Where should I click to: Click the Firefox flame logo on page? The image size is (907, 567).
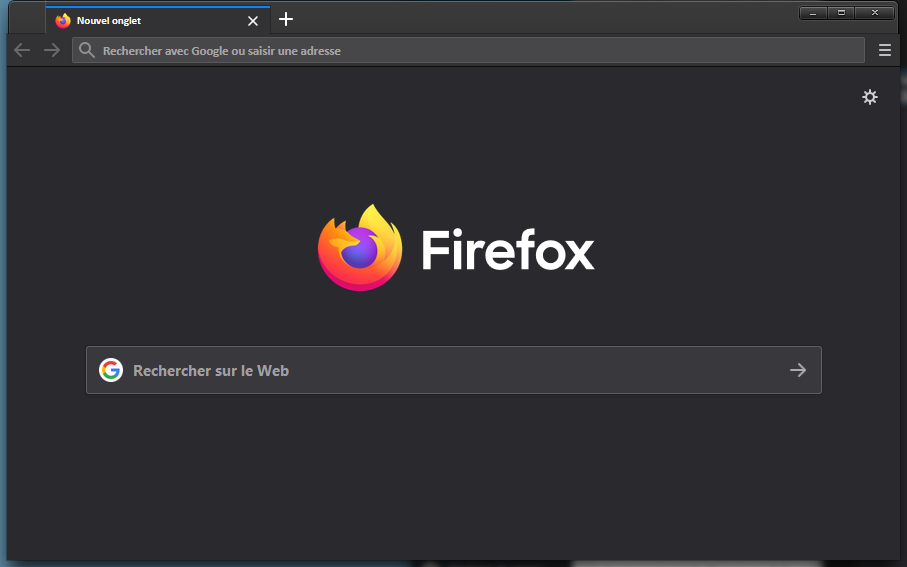pyautogui.click(x=359, y=248)
